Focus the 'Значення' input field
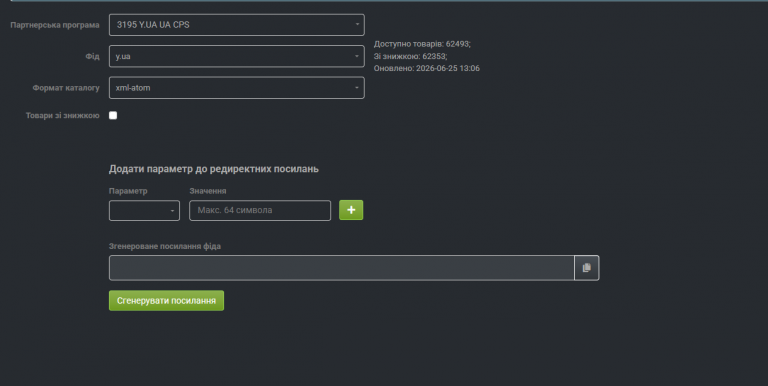This screenshot has height=386, width=768. [x=260, y=211]
